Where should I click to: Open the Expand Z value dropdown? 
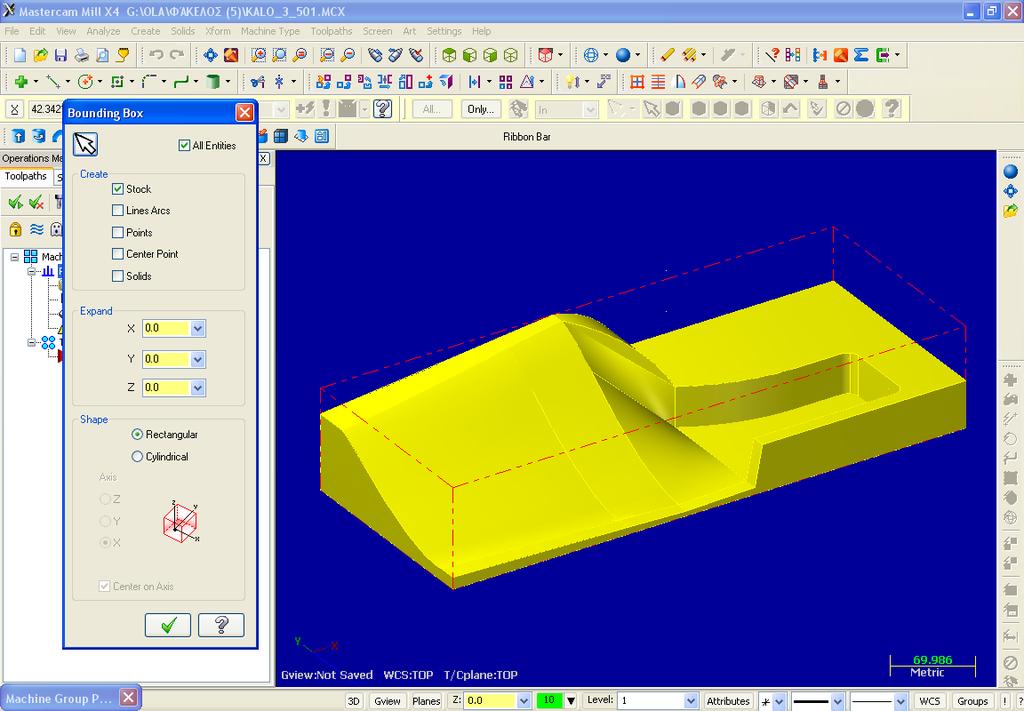(198, 388)
